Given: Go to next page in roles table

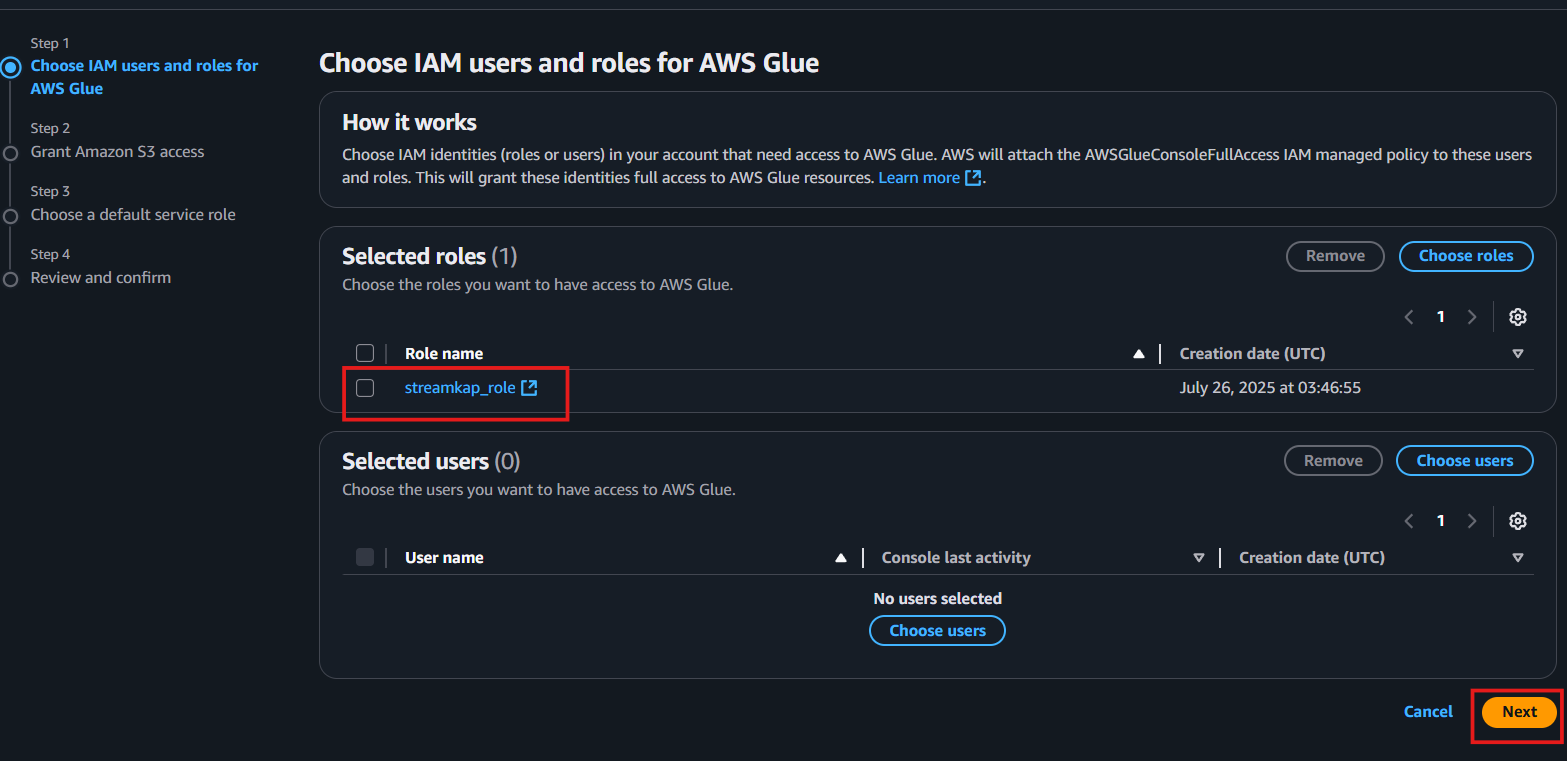Looking at the screenshot, I should (x=1471, y=317).
